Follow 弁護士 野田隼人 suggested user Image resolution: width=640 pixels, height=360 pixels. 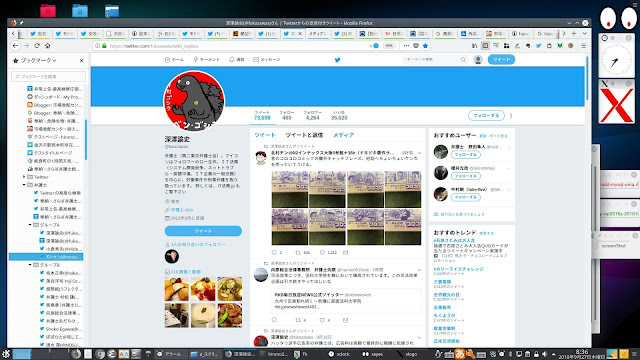click(466, 155)
